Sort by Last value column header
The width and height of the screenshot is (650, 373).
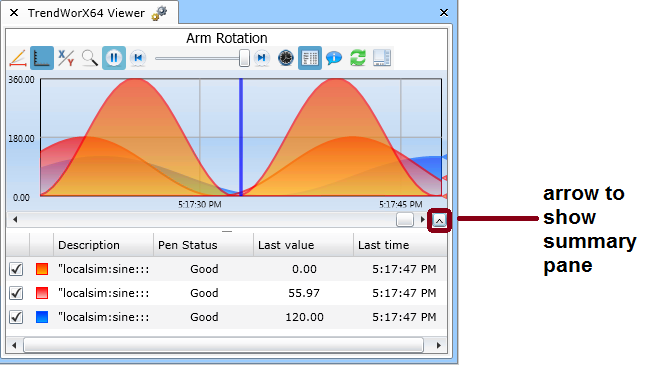(303, 245)
